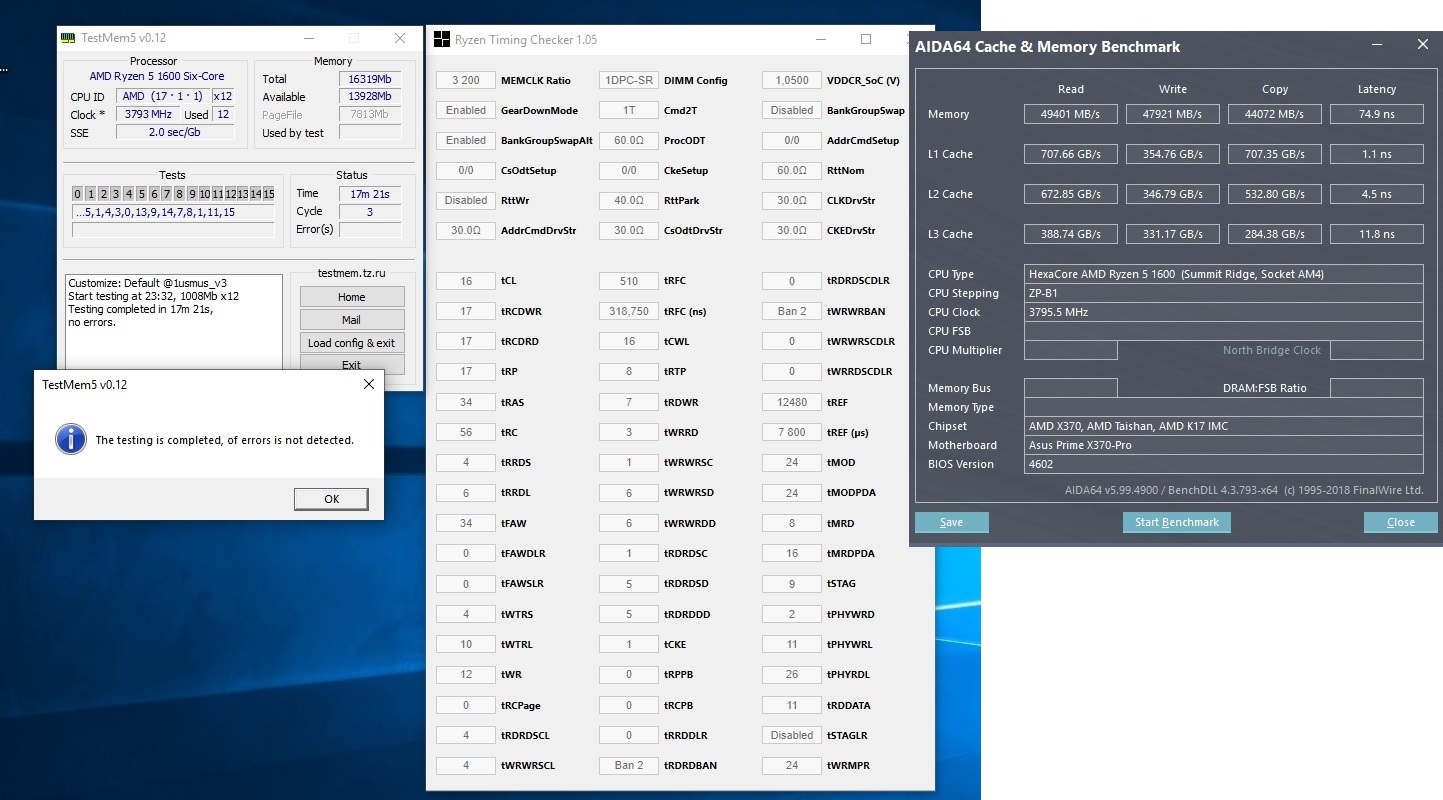Click the tREF value field showing 12480
The image size is (1443, 800).
click(792, 402)
